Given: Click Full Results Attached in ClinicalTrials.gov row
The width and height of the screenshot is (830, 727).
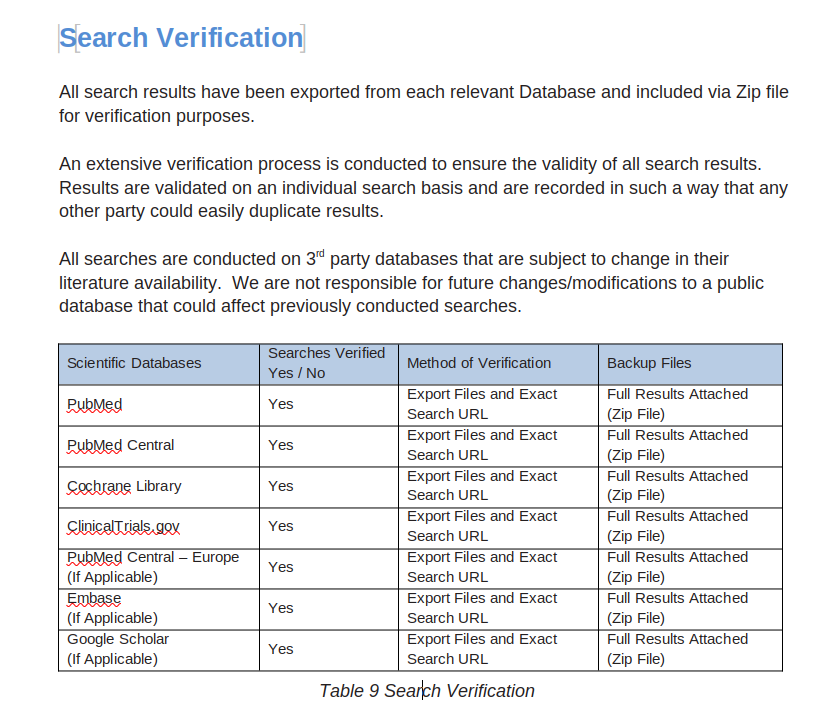Looking at the screenshot, I should 677,526.
